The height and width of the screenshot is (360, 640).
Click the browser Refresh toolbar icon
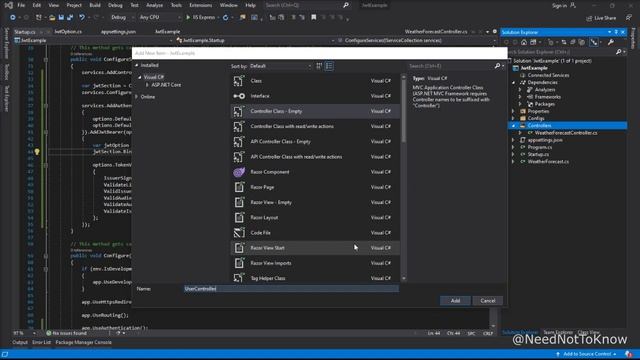pyautogui.click(x=225, y=18)
